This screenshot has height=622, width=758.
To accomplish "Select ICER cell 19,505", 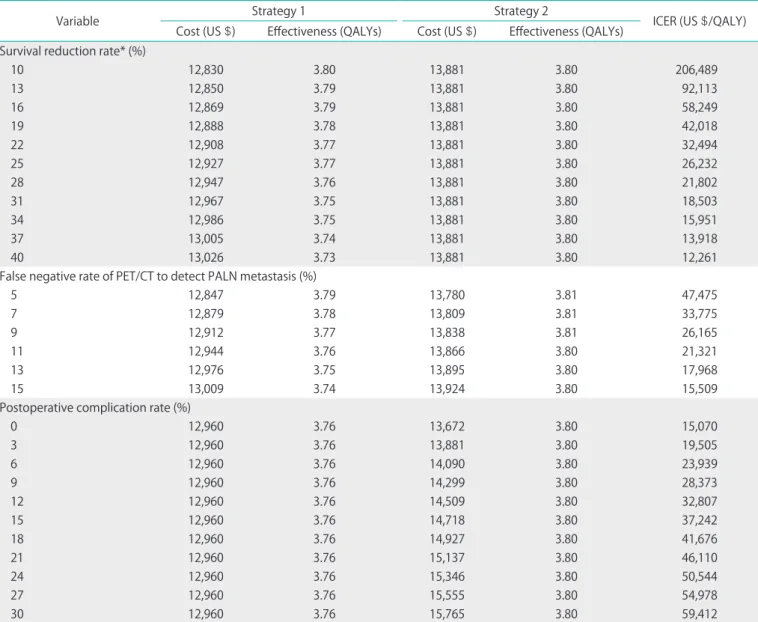I will click(x=700, y=446).
